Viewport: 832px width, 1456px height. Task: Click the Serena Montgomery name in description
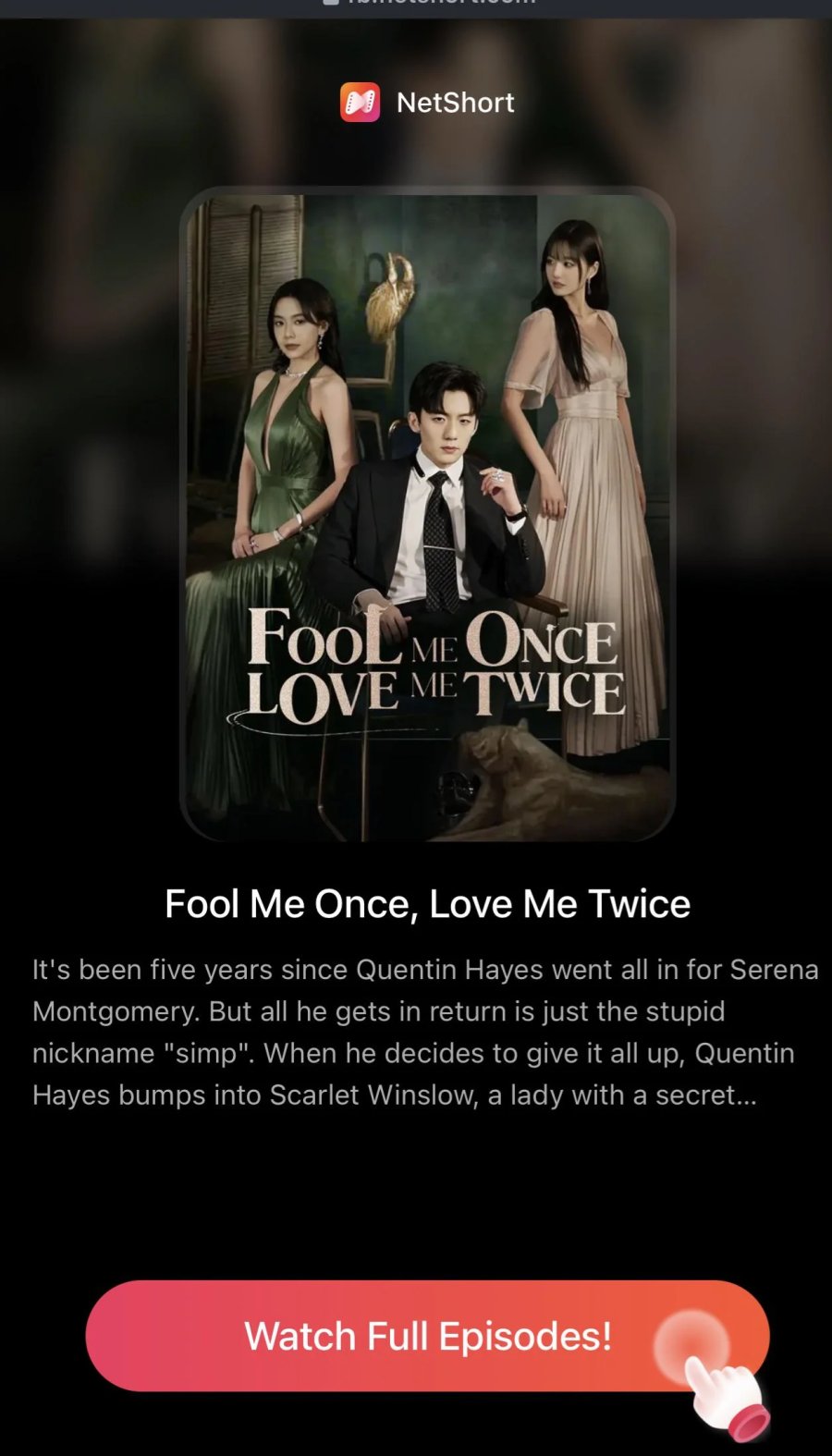tap(425, 990)
